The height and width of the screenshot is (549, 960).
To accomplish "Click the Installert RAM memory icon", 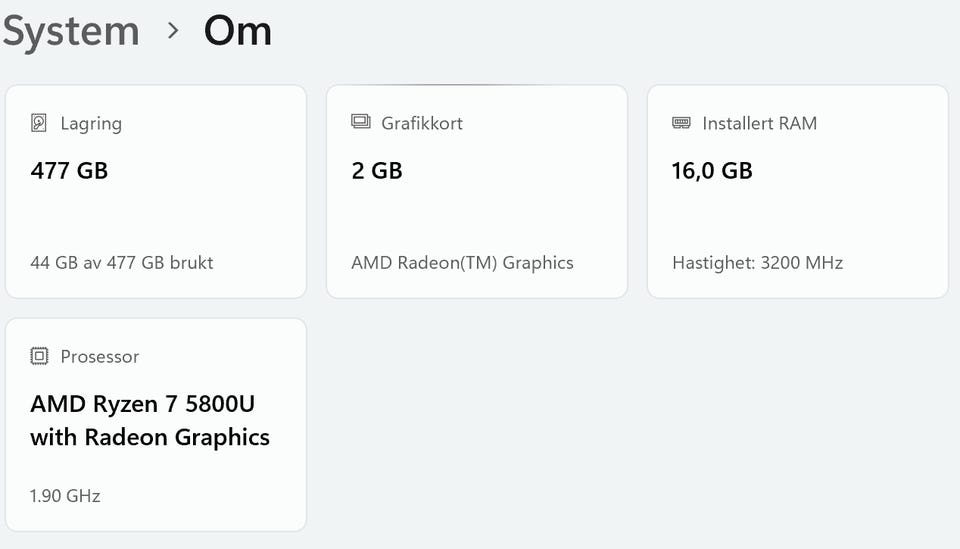I will [x=682, y=123].
